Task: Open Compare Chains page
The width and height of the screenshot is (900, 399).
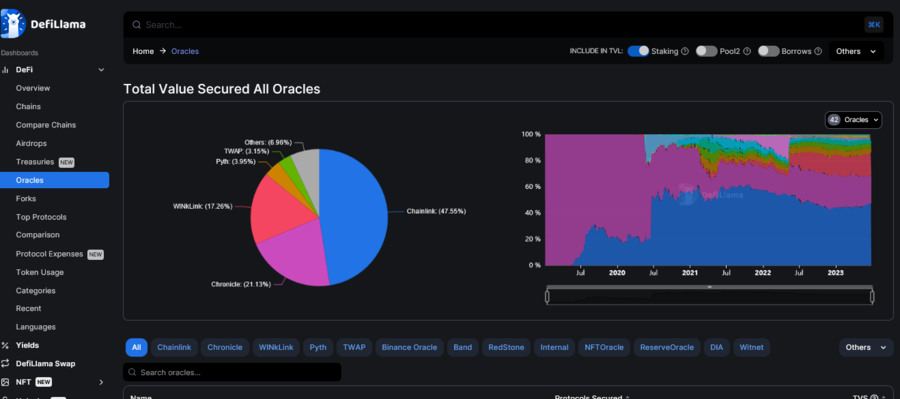Action: tap(46, 125)
